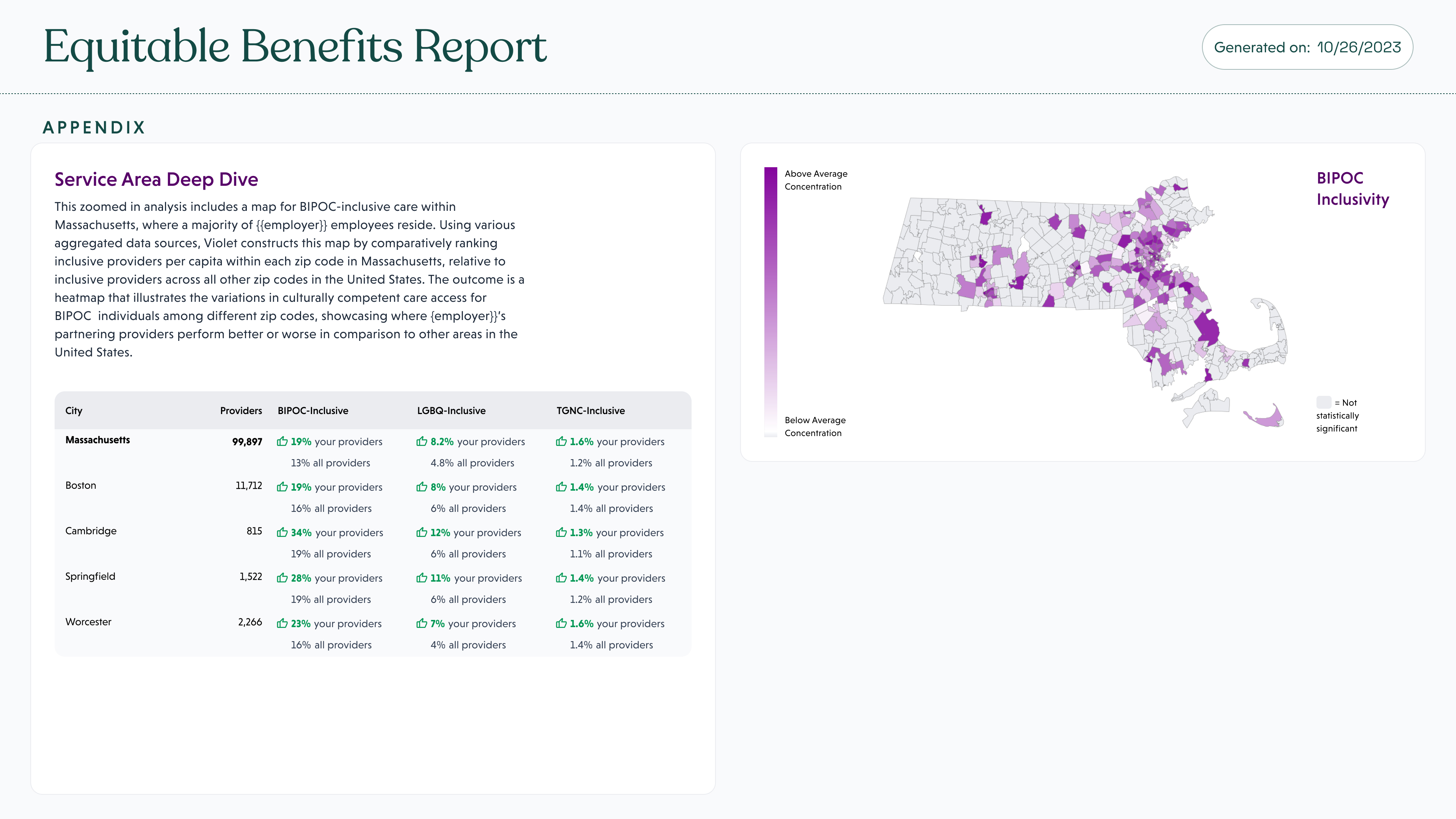Screen dimensions: 1456x819
Task: Expand the Cambridge row details
Action: pos(91,531)
